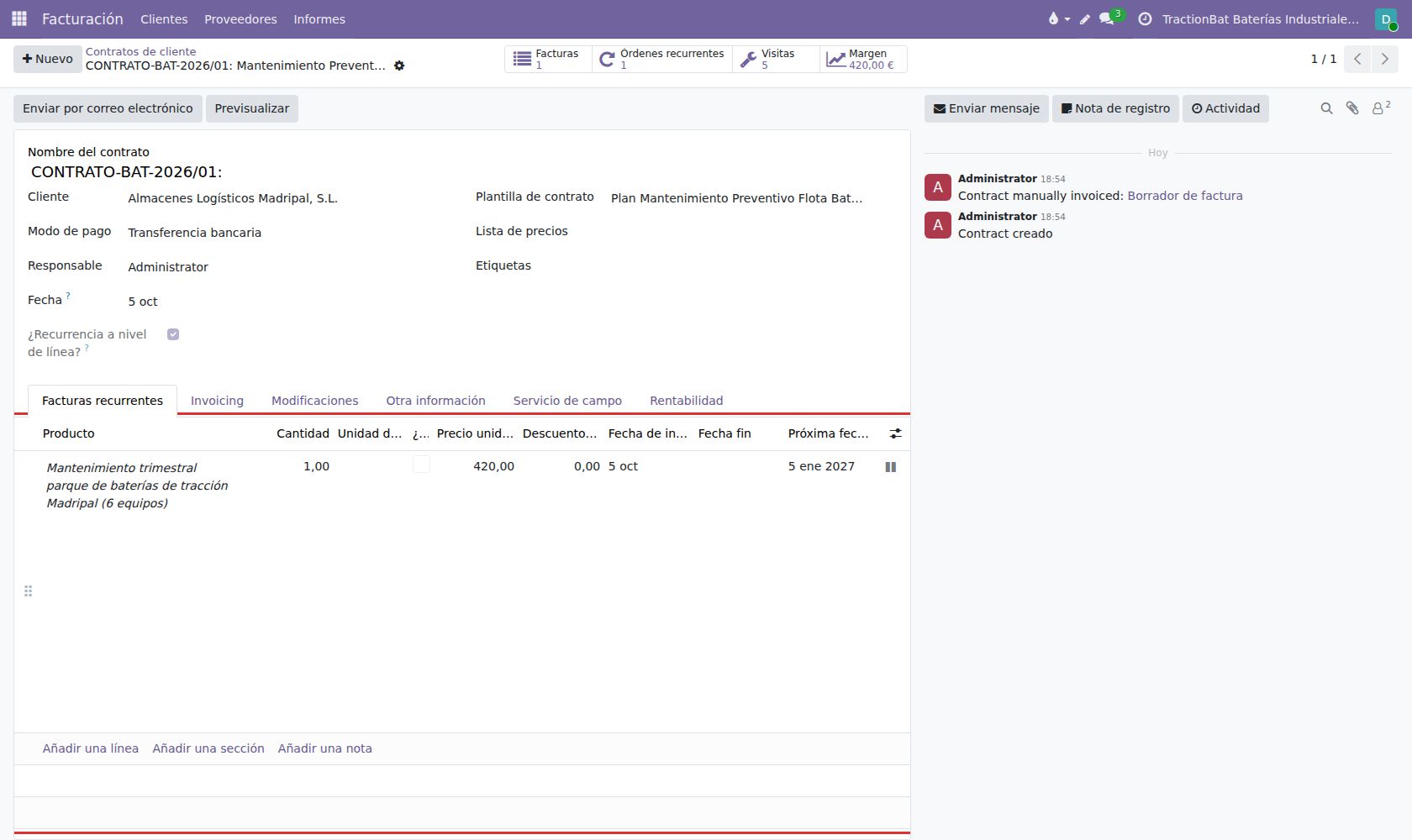Tick the checkbox in the product line row

pyautogui.click(x=421, y=465)
